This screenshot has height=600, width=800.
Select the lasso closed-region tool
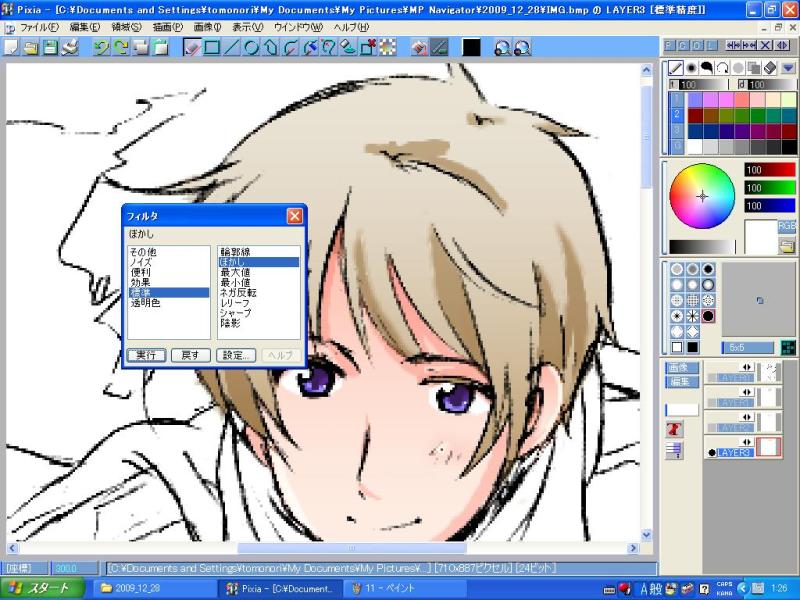tap(329, 48)
